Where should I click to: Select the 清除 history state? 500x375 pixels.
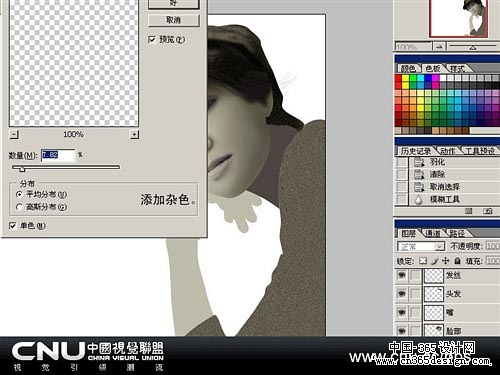click(x=437, y=174)
